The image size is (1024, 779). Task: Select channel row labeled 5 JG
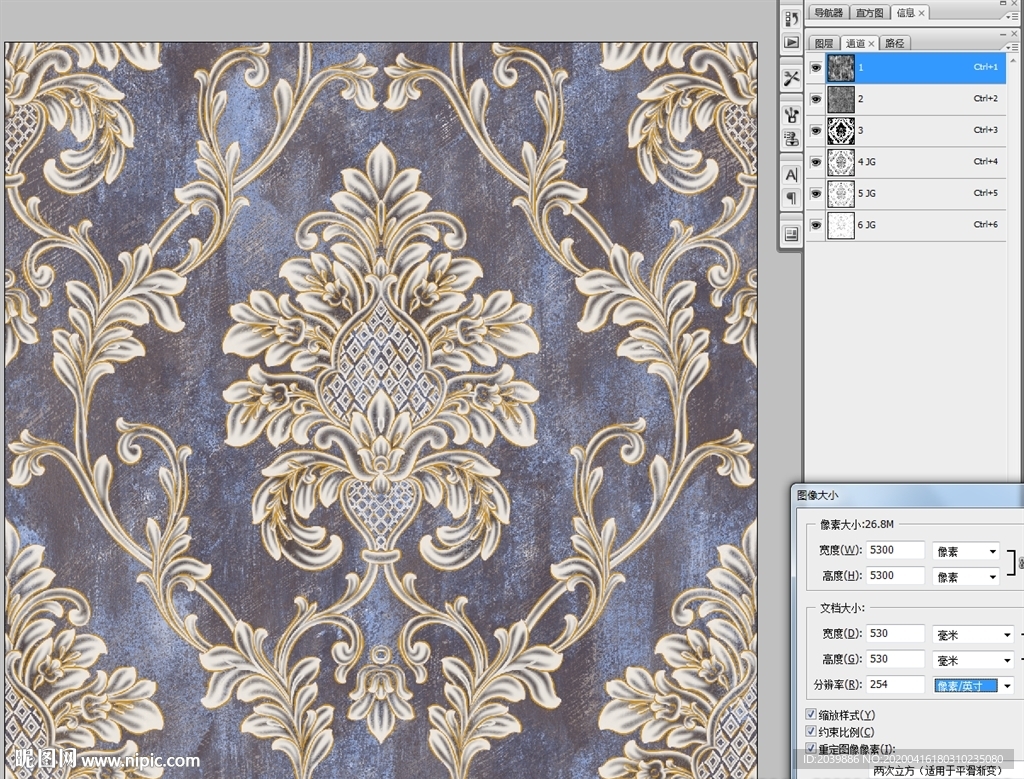click(906, 193)
